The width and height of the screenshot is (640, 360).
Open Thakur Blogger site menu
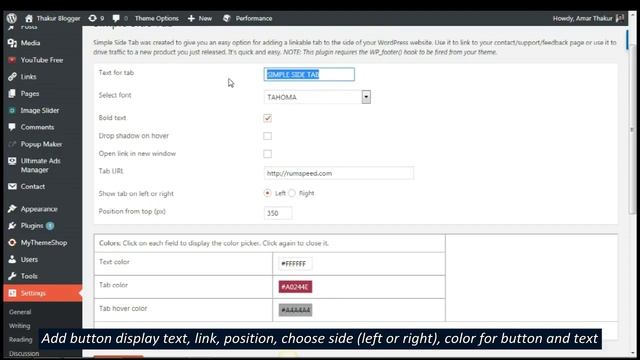(x=58, y=18)
